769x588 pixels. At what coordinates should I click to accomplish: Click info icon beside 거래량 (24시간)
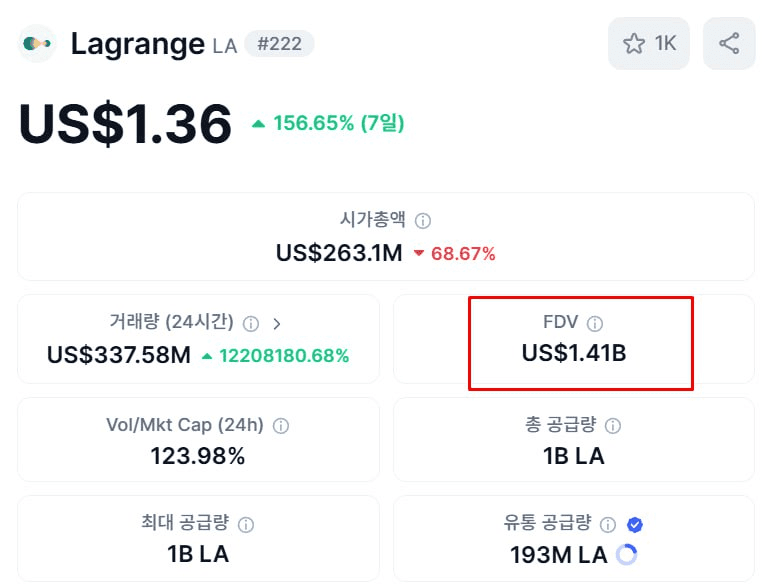coord(251,324)
